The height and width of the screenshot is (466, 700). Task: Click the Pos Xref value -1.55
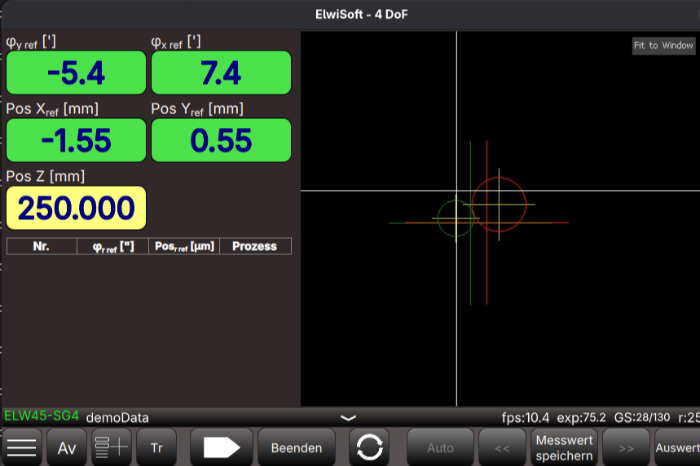76,140
